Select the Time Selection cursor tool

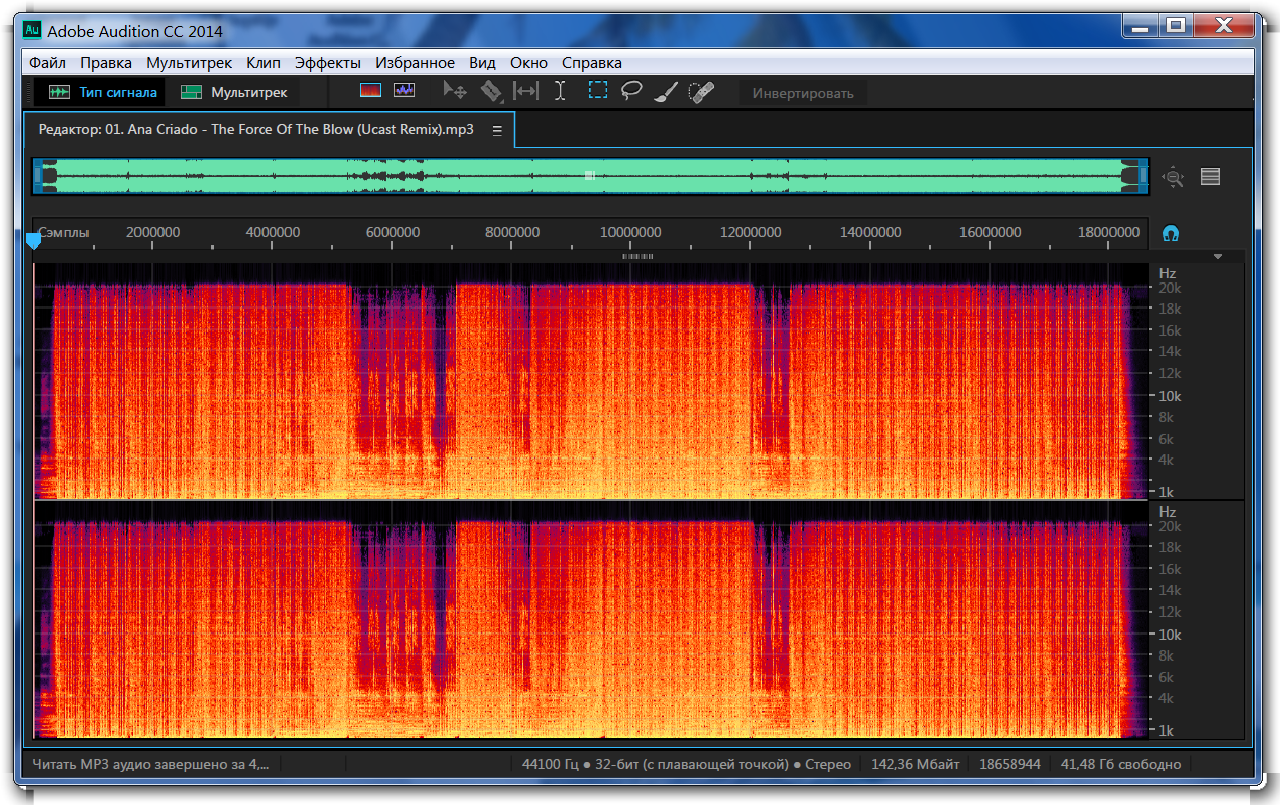560,91
